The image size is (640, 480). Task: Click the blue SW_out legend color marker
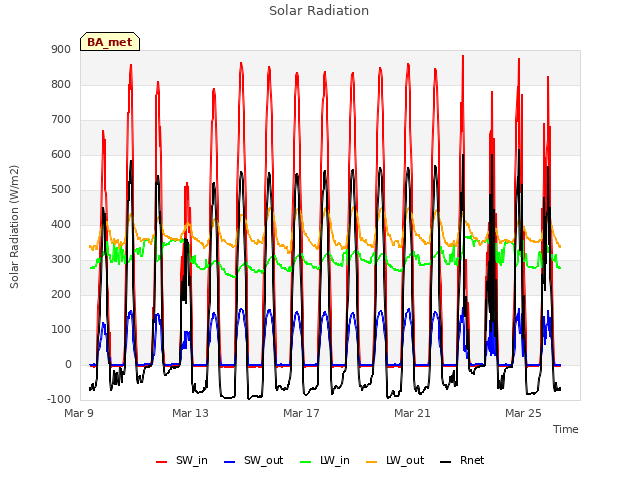(x=230, y=462)
